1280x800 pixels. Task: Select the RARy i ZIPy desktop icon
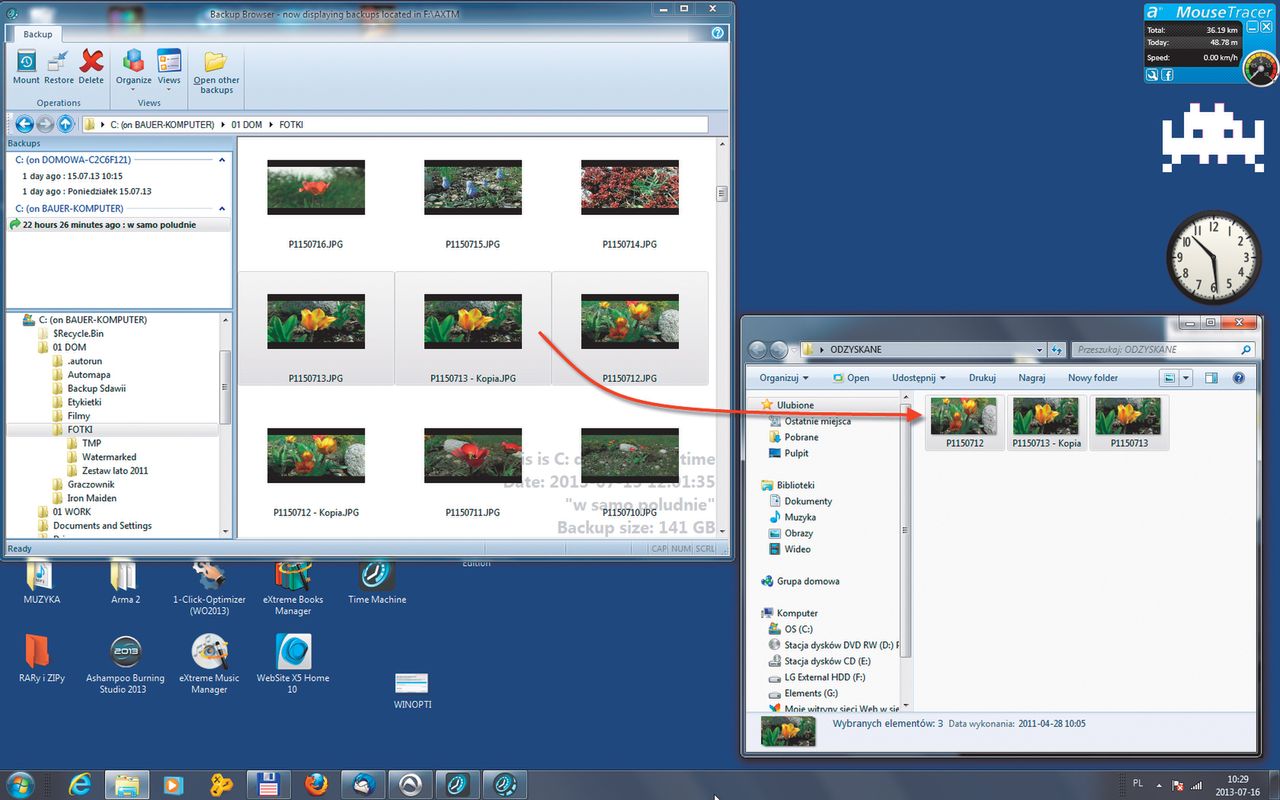[42, 659]
